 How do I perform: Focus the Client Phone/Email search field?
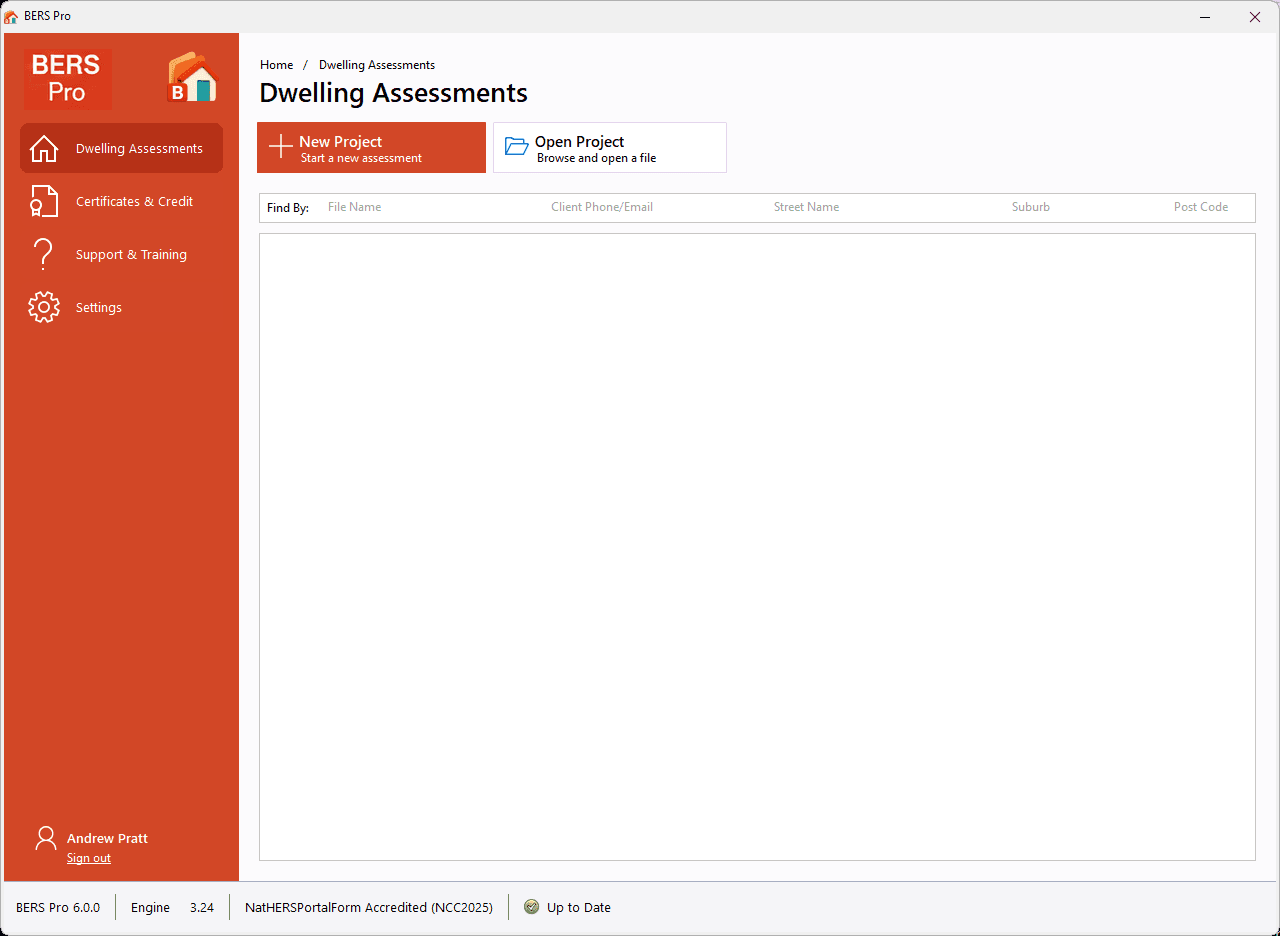click(x=655, y=207)
